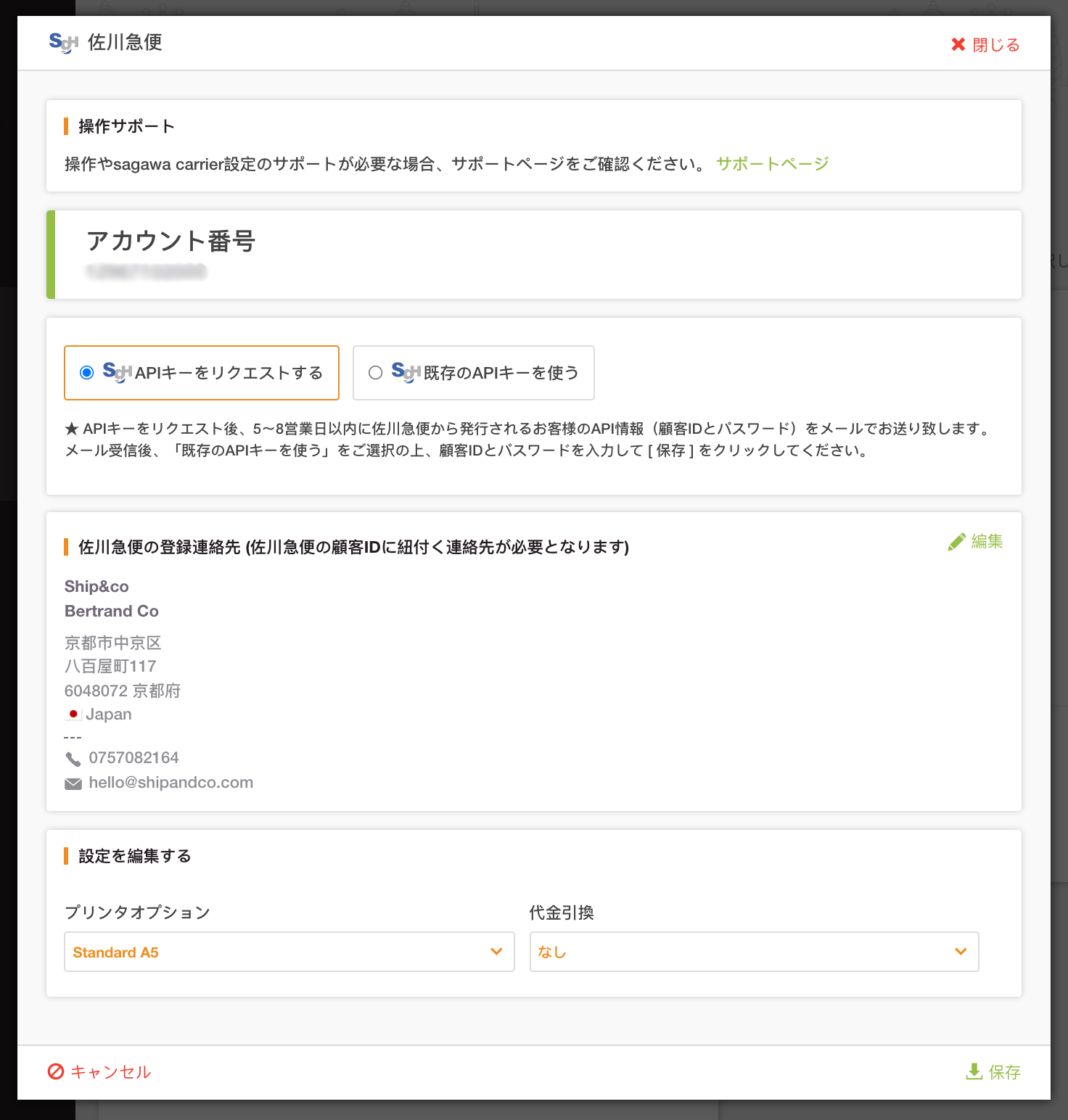The width and height of the screenshot is (1068, 1120).
Task: Close the Sagawa dialog with 閉じる
Action: (x=985, y=44)
